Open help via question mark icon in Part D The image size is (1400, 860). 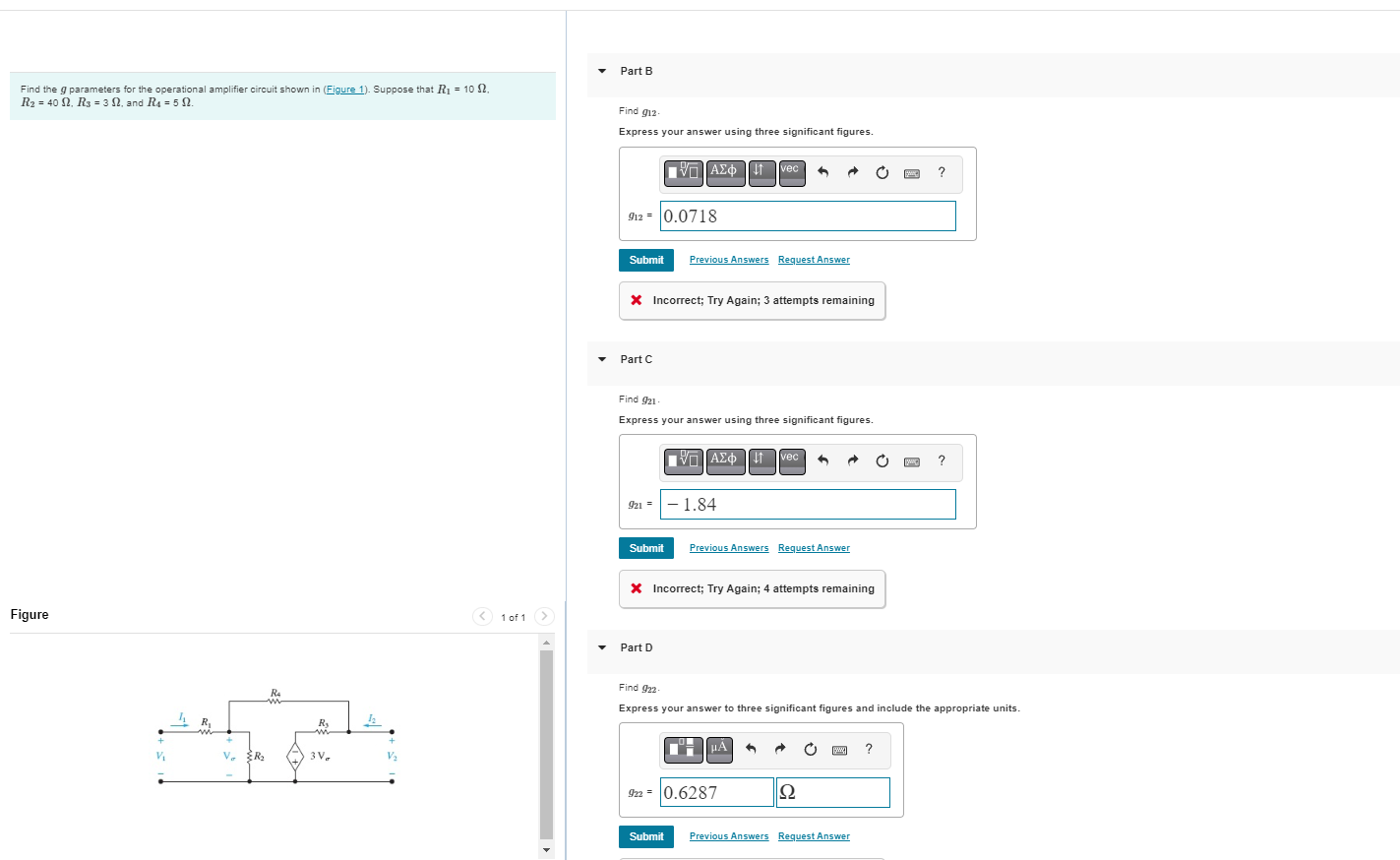tap(869, 749)
